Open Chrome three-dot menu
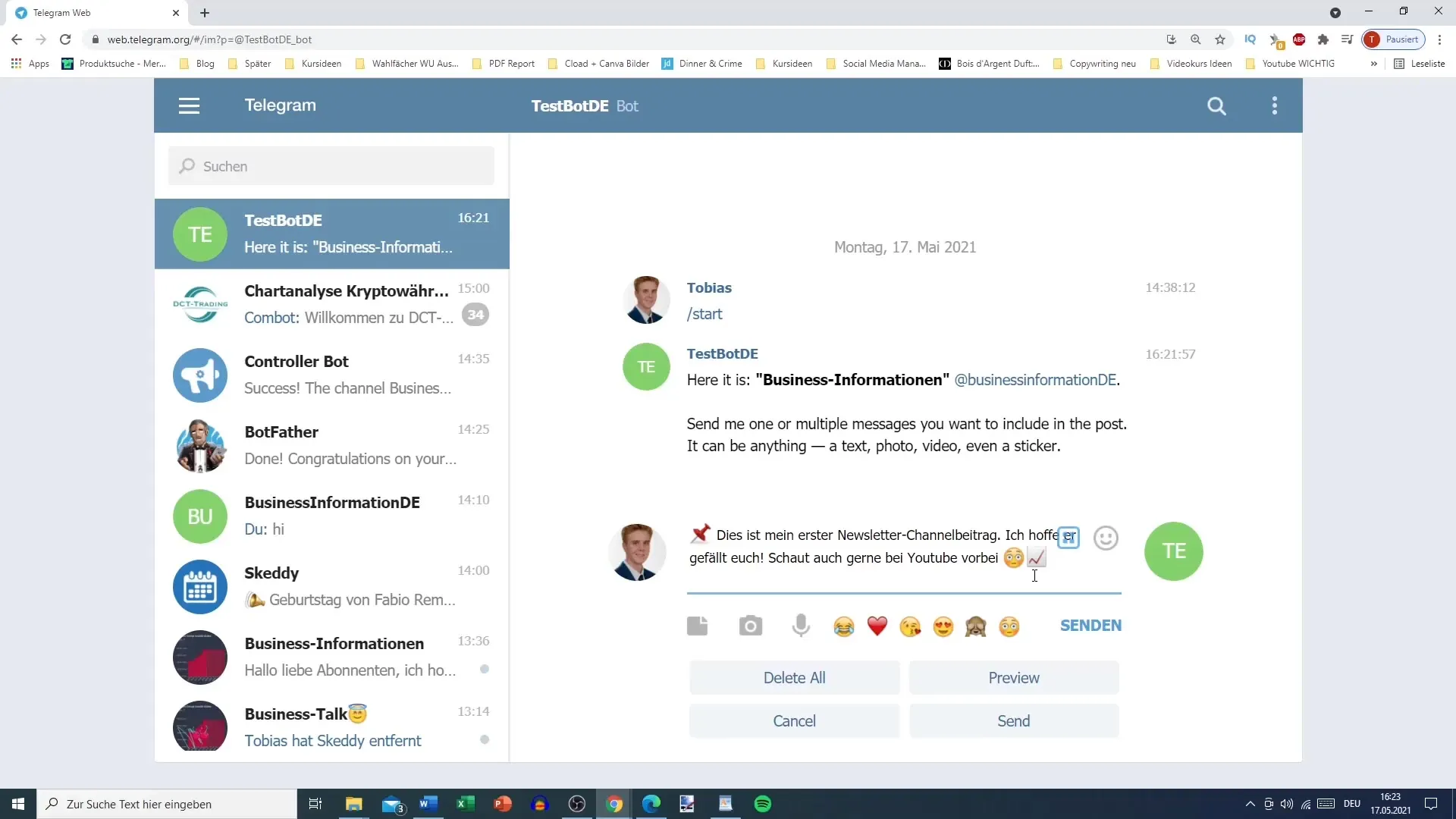The height and width of the screenshot is (819, 1456). (1439, 39)
